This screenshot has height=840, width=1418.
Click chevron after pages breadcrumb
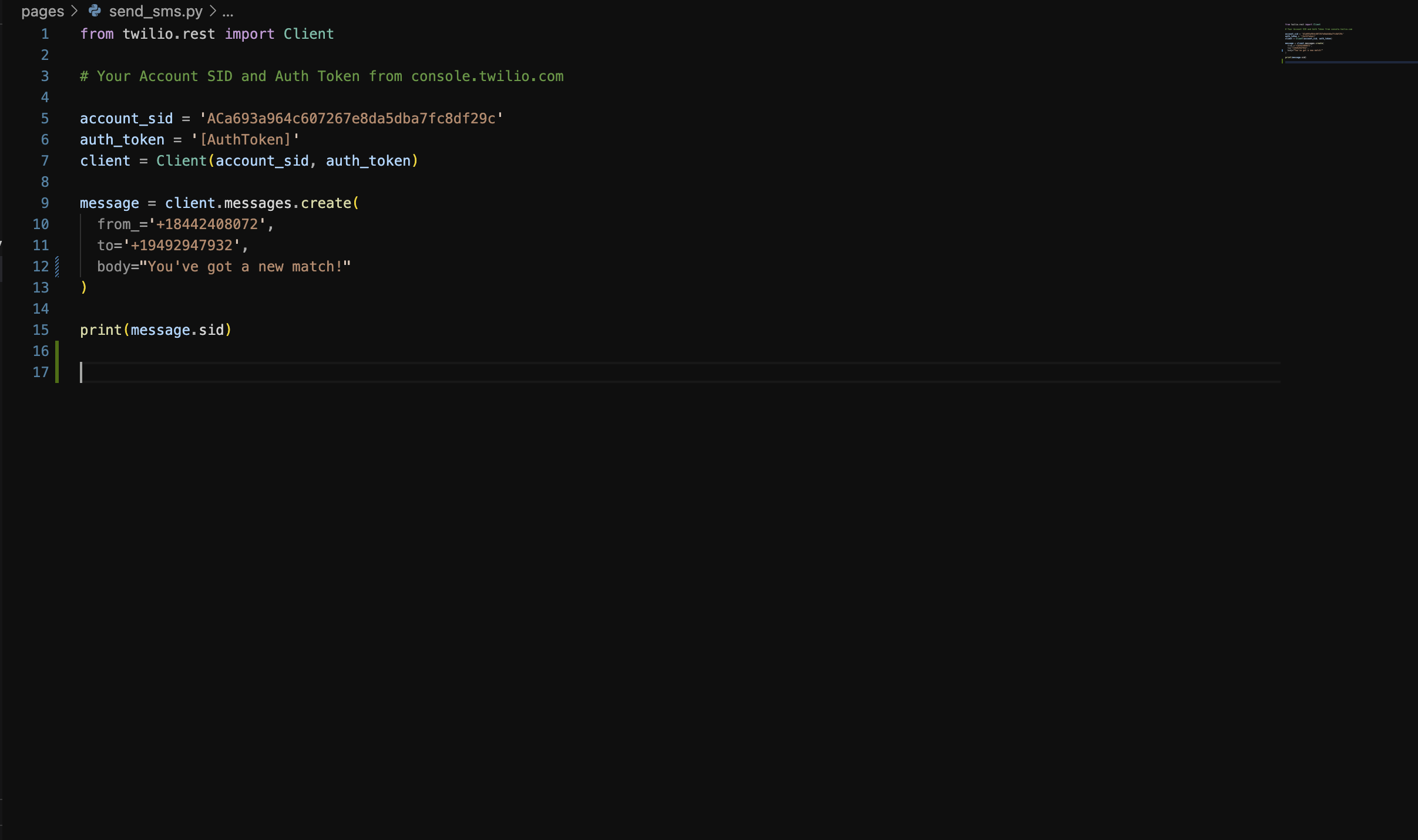pos(75,11)
